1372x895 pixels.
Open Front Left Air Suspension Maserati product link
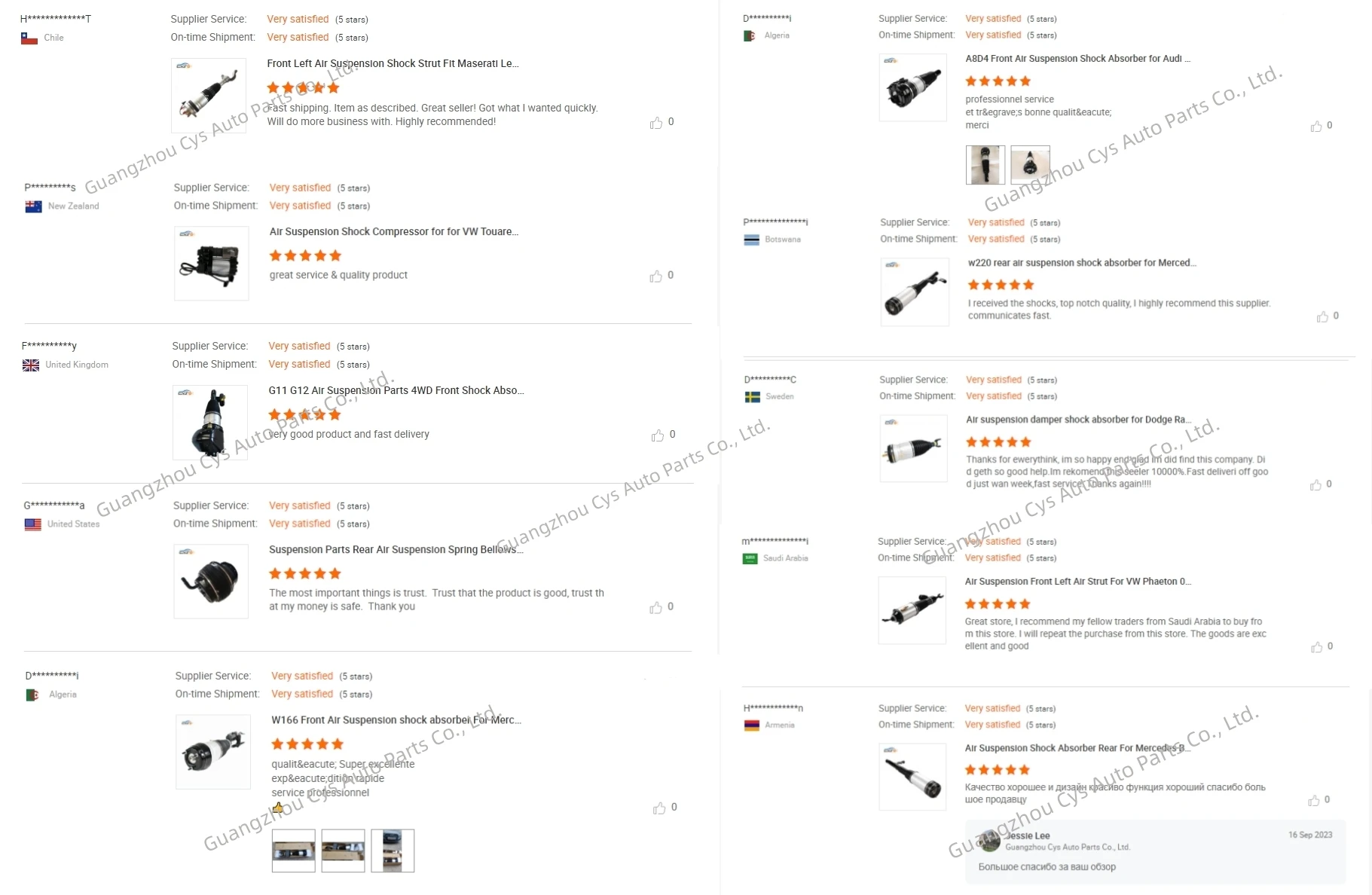pos(393,64)
